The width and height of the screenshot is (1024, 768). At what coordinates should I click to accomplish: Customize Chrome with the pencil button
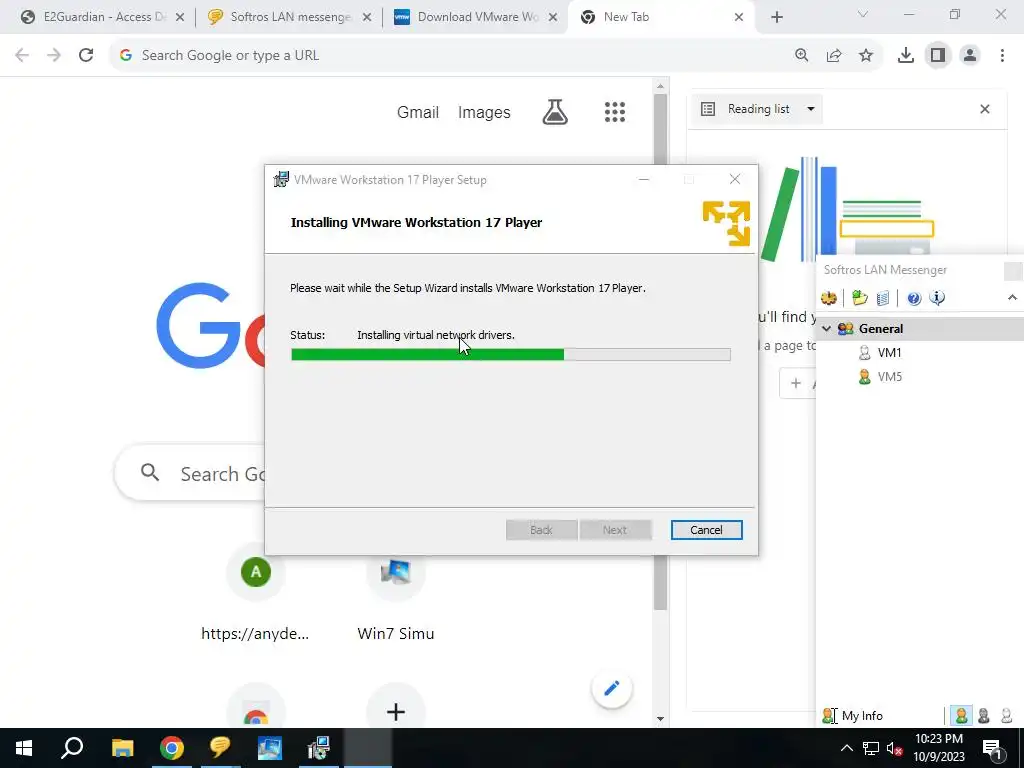tap(611, 688)
